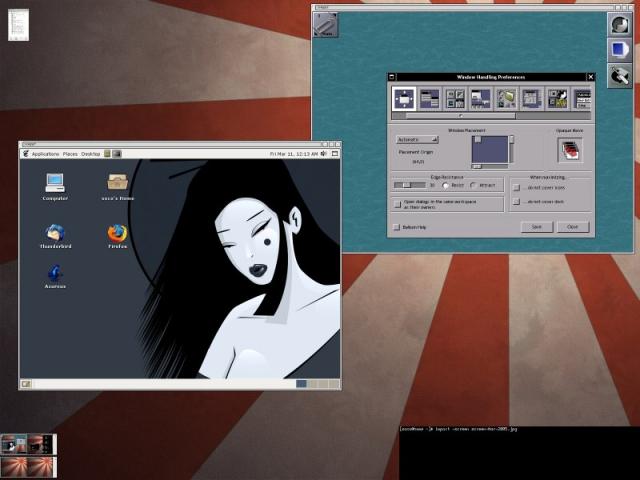
Task: Toggle the Balloon Help checkbox
Action: tap(397, 227)
